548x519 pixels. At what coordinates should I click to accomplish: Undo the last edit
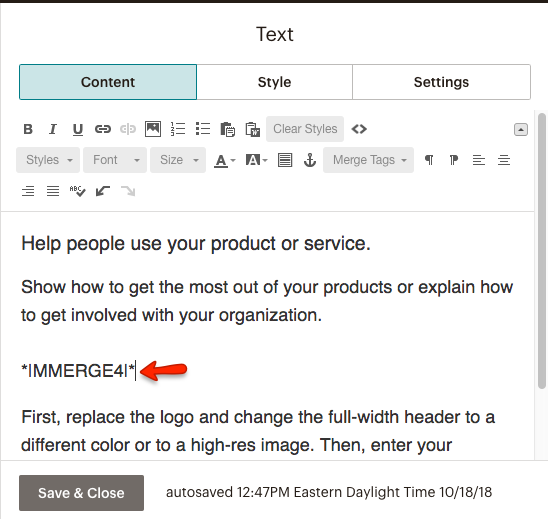(103, 191)
